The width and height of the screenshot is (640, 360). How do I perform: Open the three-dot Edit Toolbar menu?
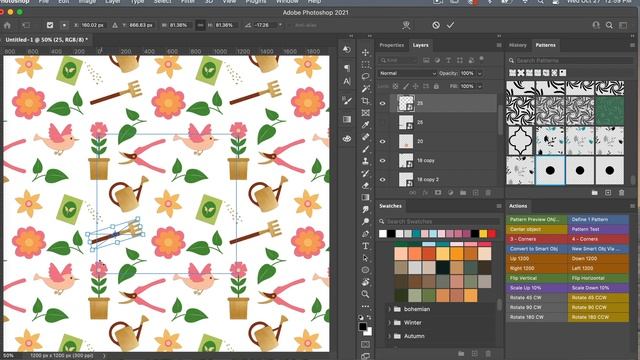click(365, 306)
